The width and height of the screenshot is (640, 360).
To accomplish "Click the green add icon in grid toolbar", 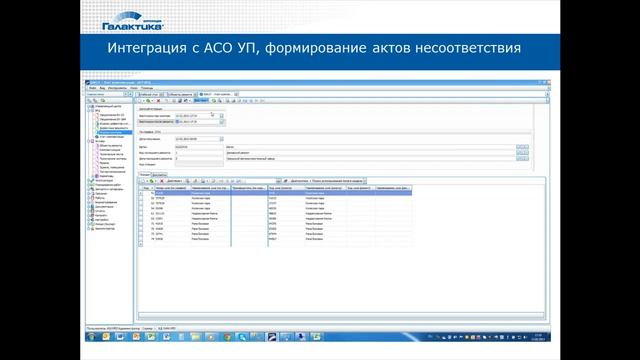I will coord(151,181).
